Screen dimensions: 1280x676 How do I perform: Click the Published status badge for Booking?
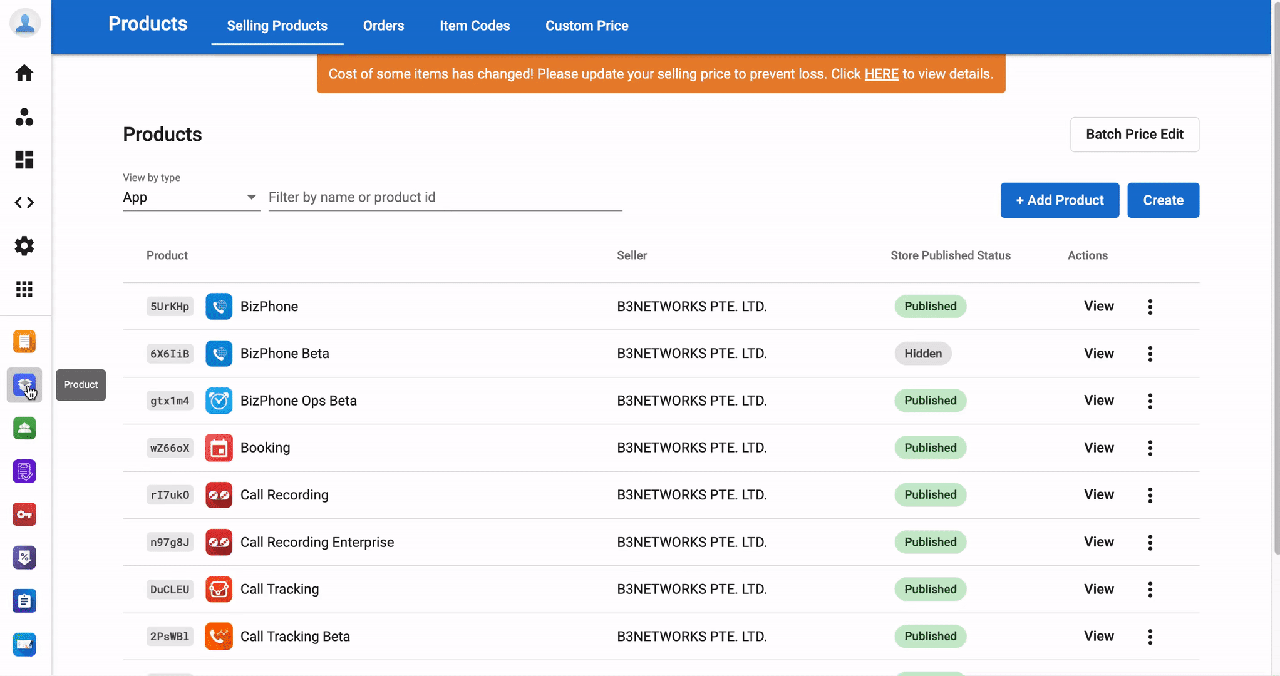(x=930, y=448)
